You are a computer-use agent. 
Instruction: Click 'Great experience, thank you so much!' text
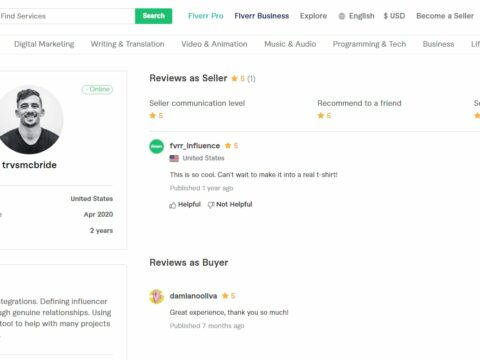click(229, 313)
